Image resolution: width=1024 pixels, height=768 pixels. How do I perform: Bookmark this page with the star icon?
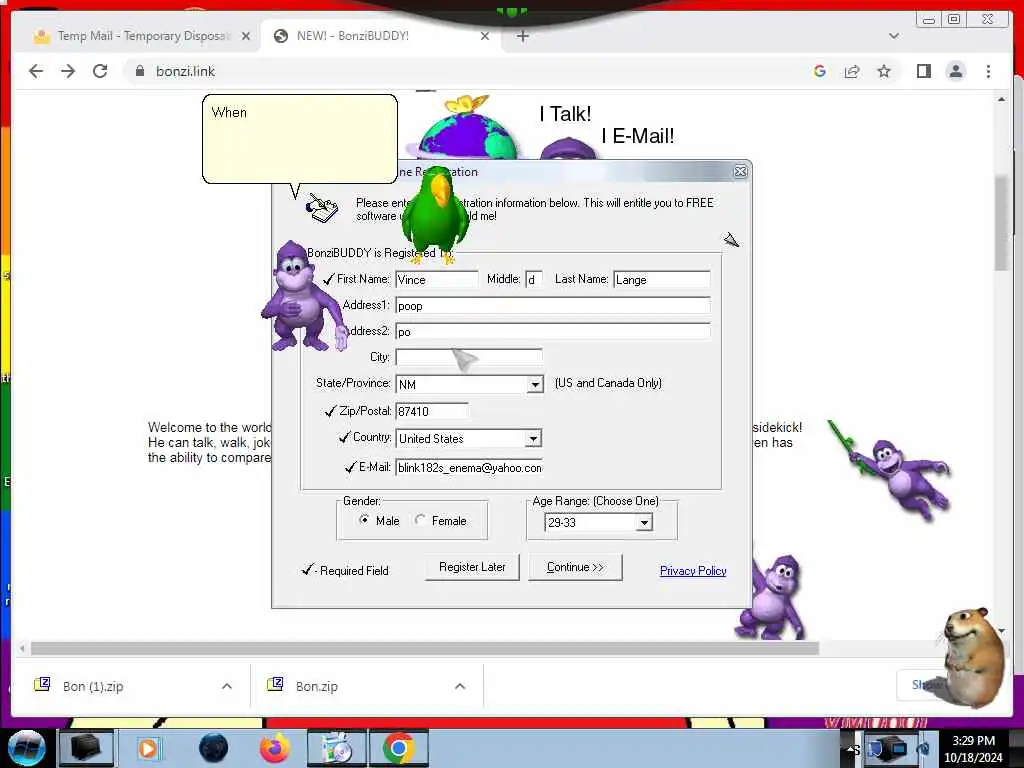884,71
